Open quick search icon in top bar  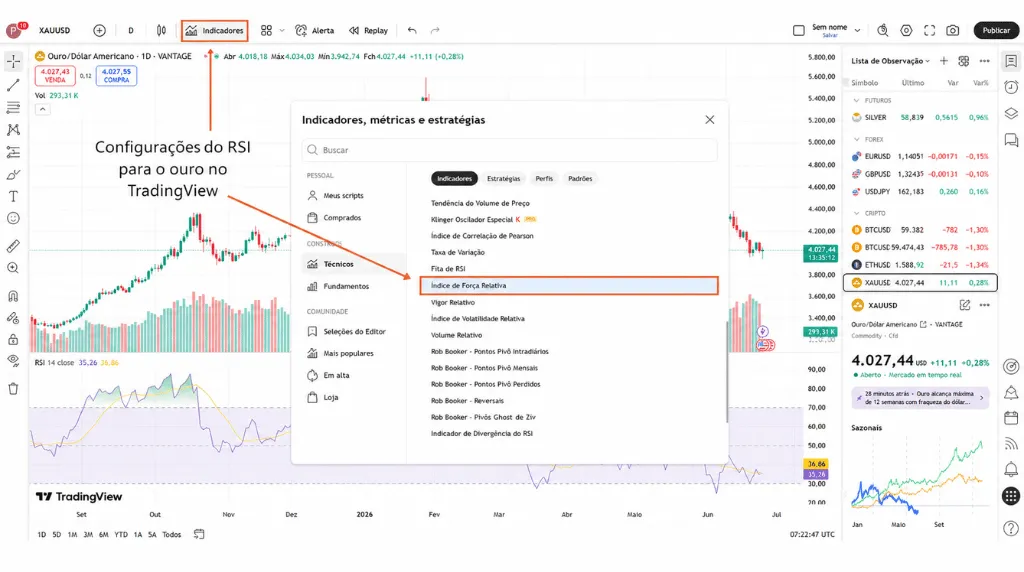pos(883,30)
